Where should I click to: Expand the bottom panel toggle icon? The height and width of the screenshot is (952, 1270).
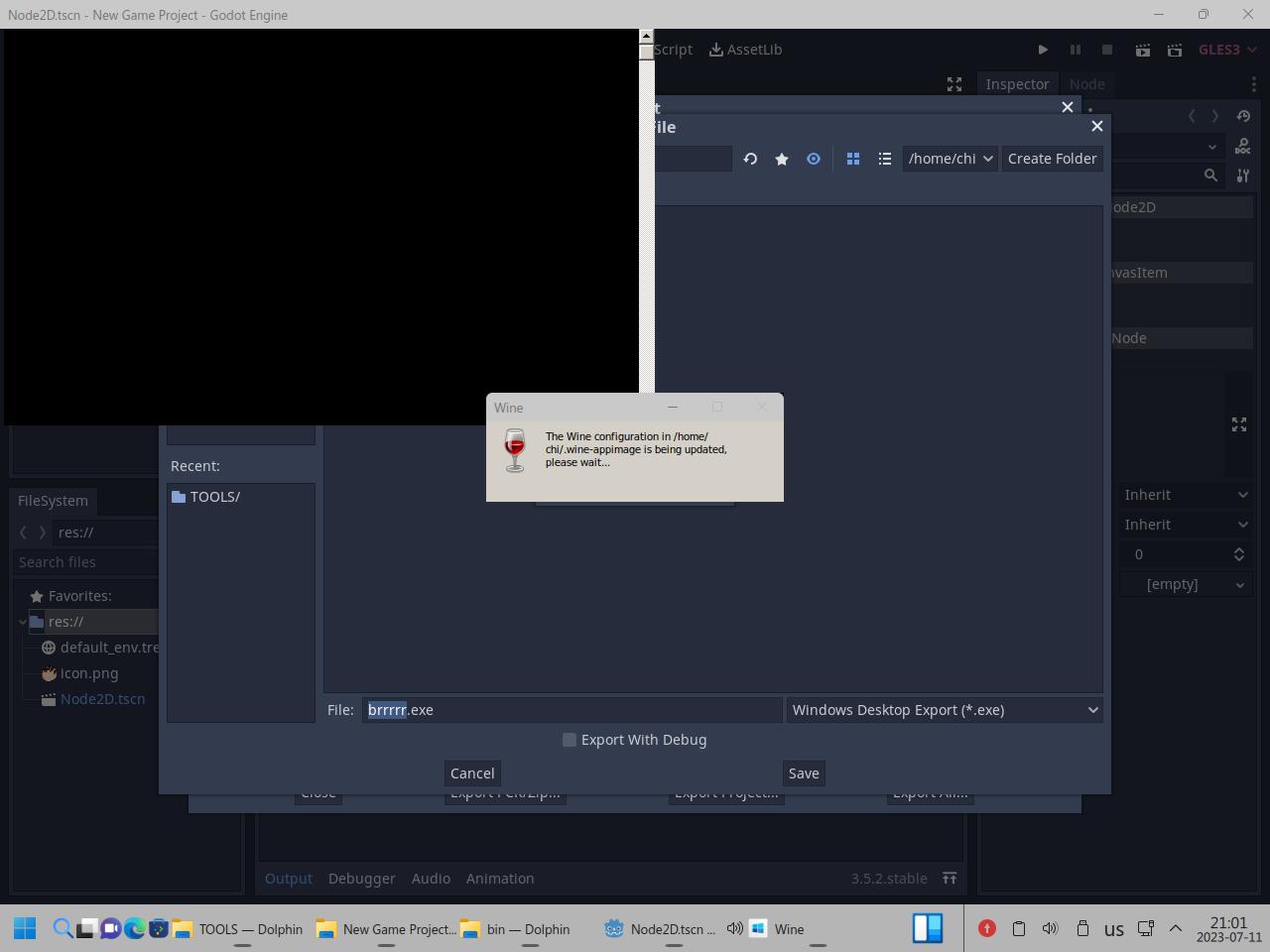pyautogui.click(x=950, y=879)
